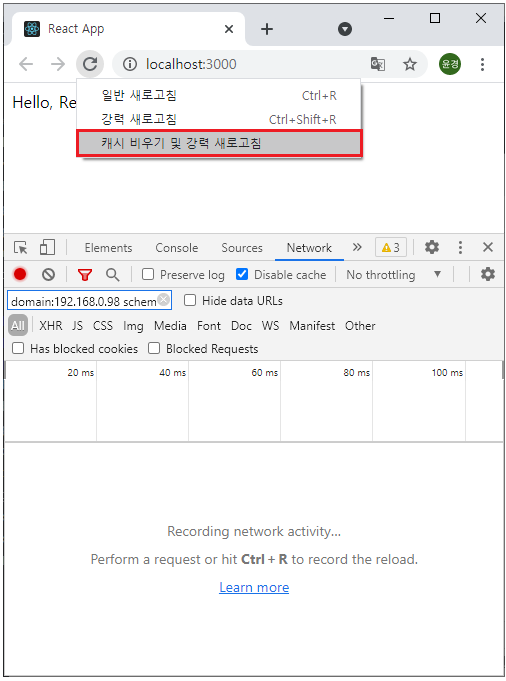The image size is (506, 681).
Task: Open DevTools settings gear
Action: point(432,247)
